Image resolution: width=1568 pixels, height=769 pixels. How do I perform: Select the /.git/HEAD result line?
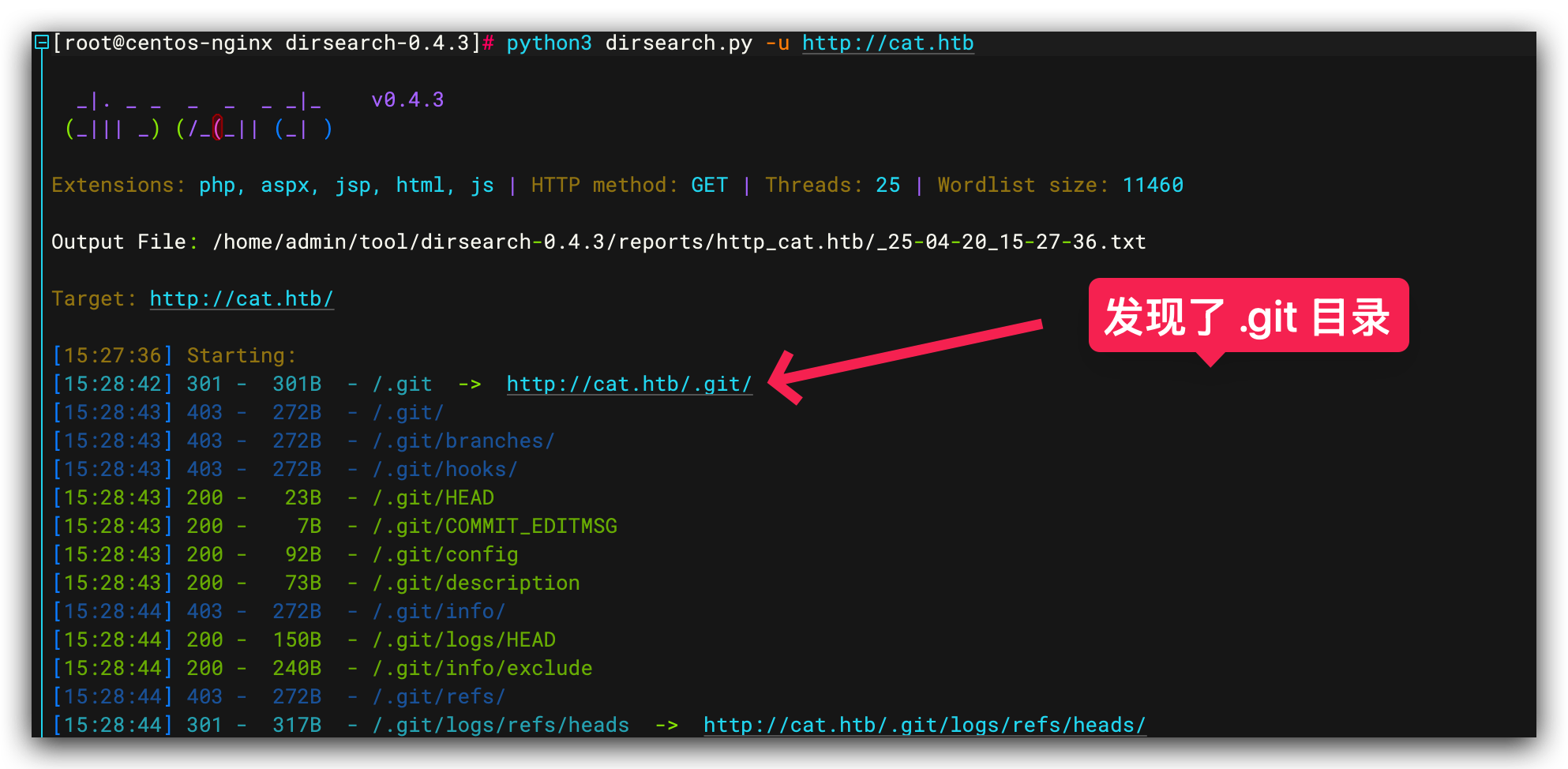tap(433, 497)
